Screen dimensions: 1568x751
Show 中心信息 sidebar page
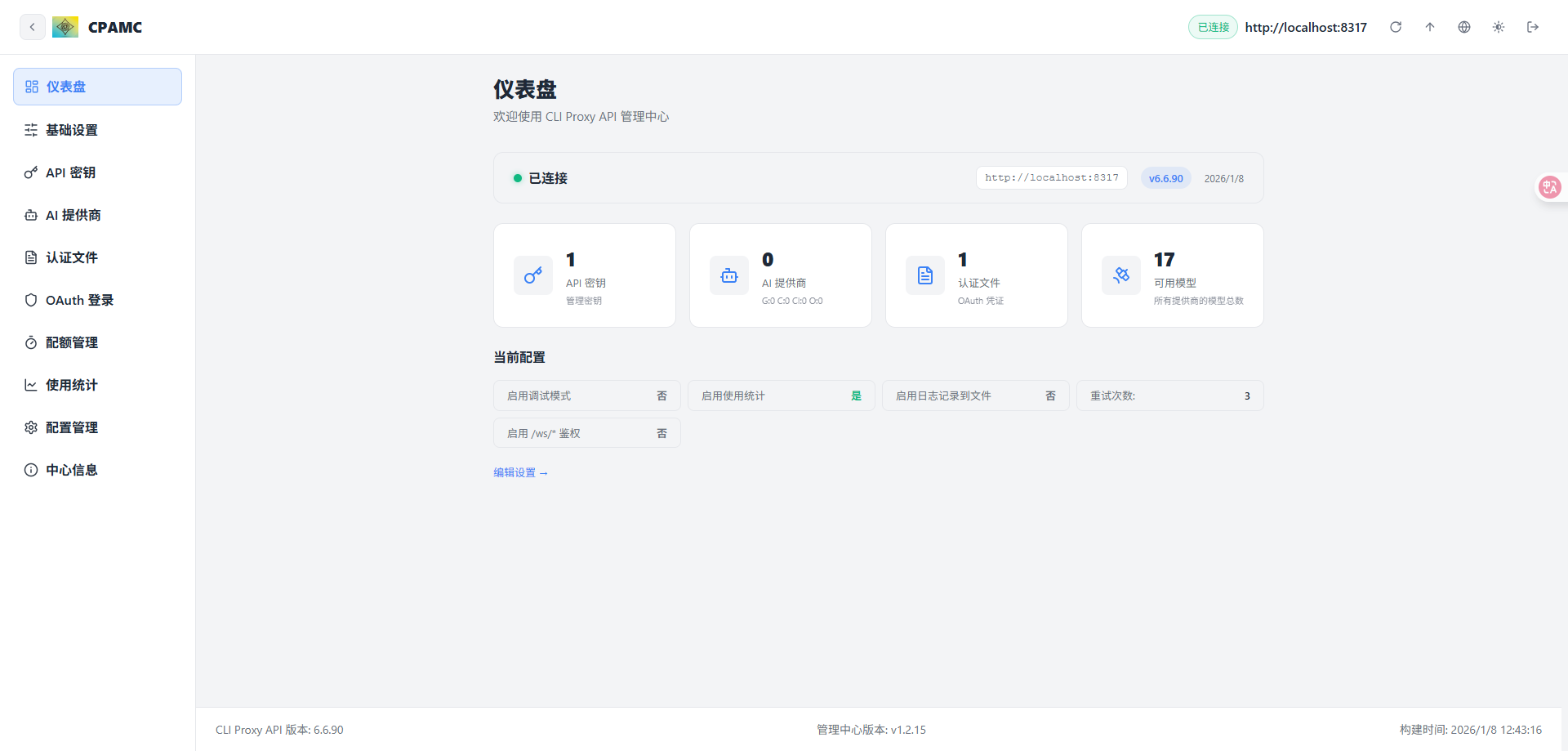point(97,470)
